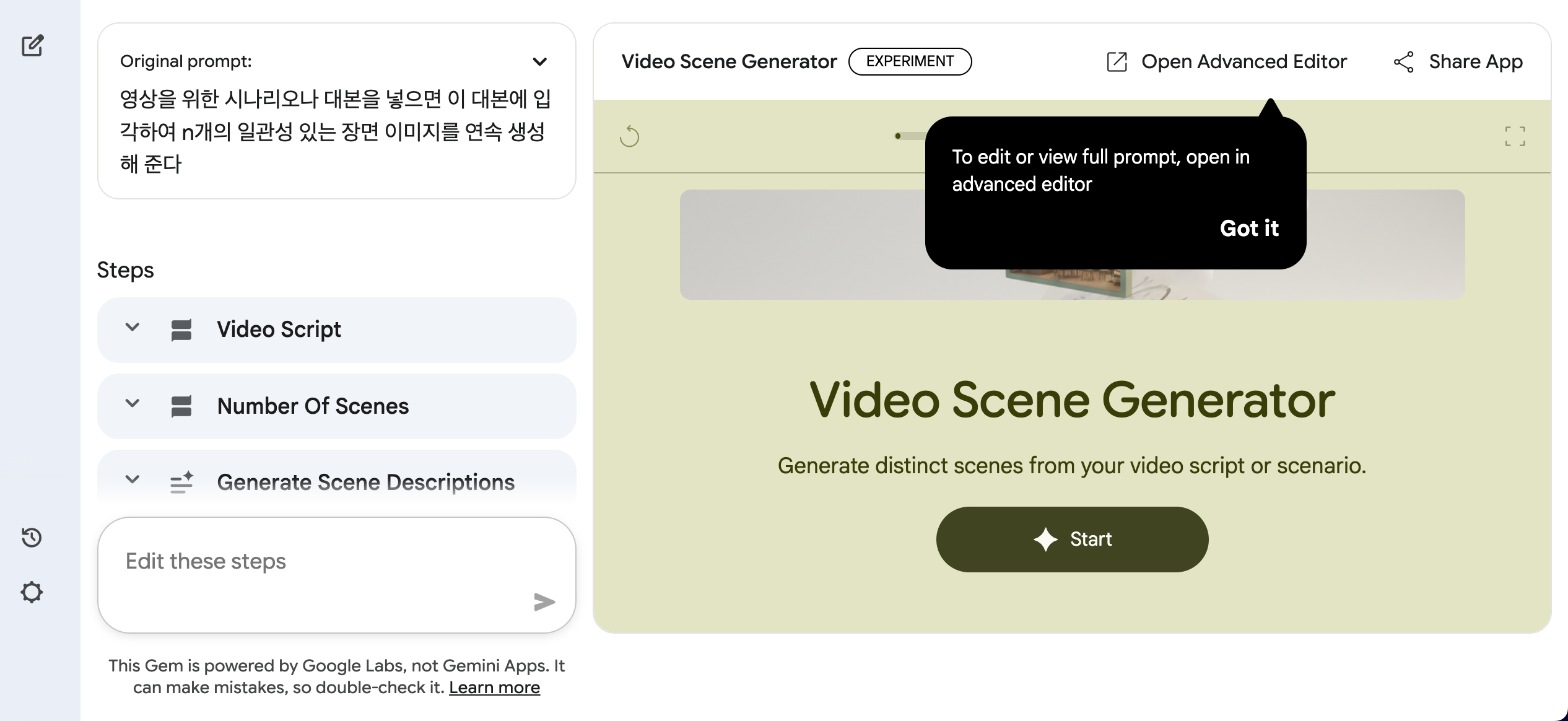This screenshot has height=721, width=1568.
Task: Expand the Video Script step
Action: [131, 329]
